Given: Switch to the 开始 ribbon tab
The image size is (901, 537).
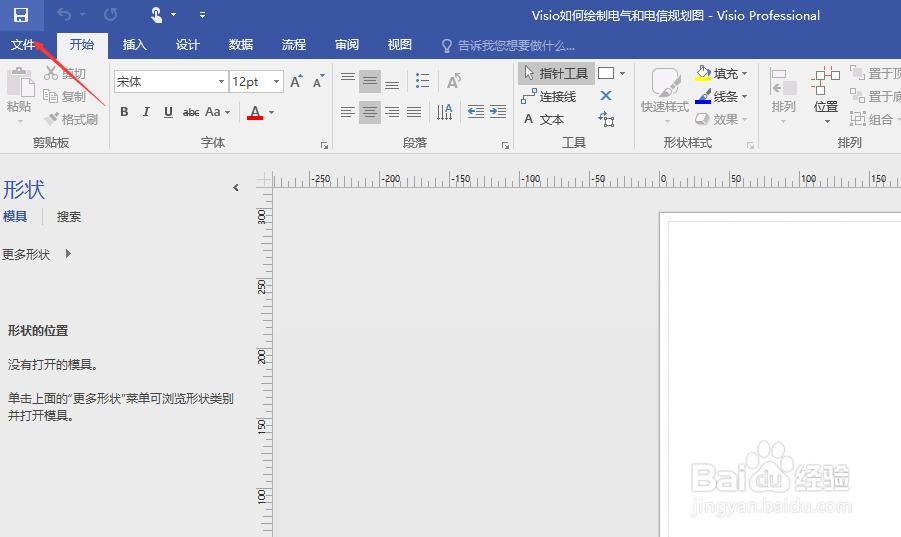Looking at the screenshot, I should click(x=82, y=45).
